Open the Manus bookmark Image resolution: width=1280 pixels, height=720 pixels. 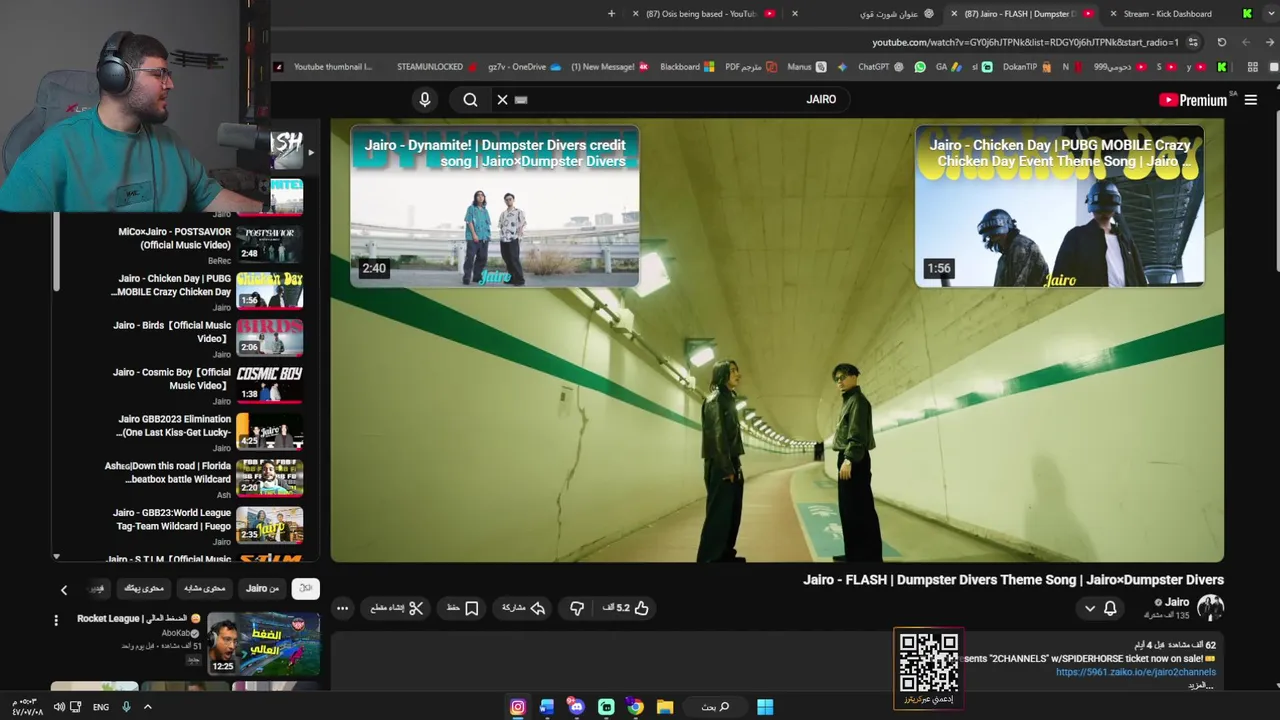806,67
